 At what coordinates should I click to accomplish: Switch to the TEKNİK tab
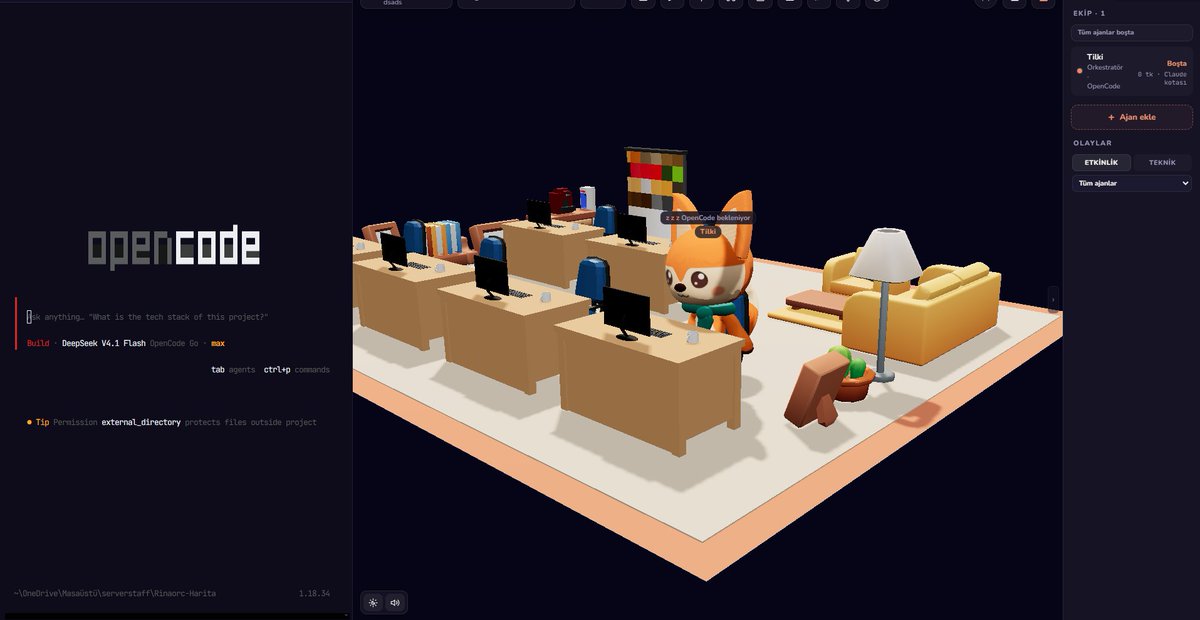[1162, 162]
